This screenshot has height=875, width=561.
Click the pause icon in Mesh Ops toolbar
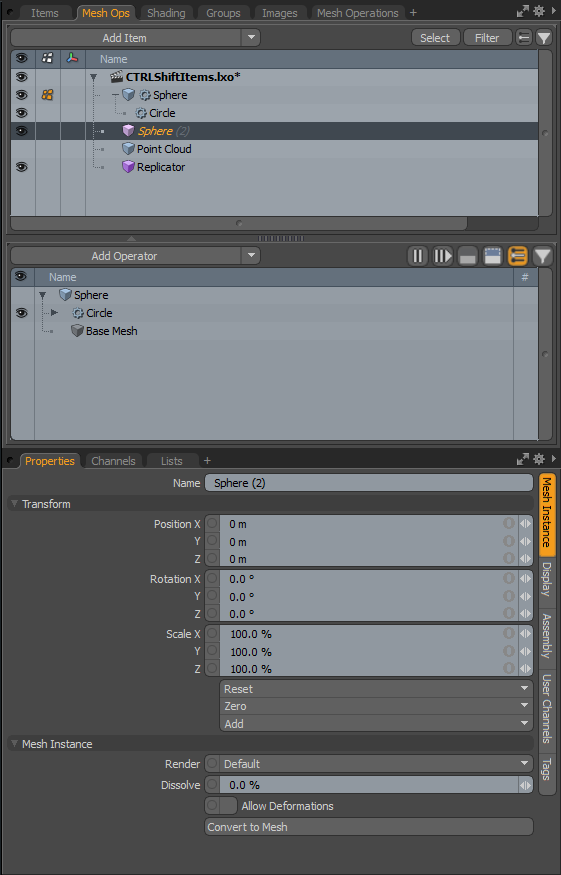click(417, 256)
